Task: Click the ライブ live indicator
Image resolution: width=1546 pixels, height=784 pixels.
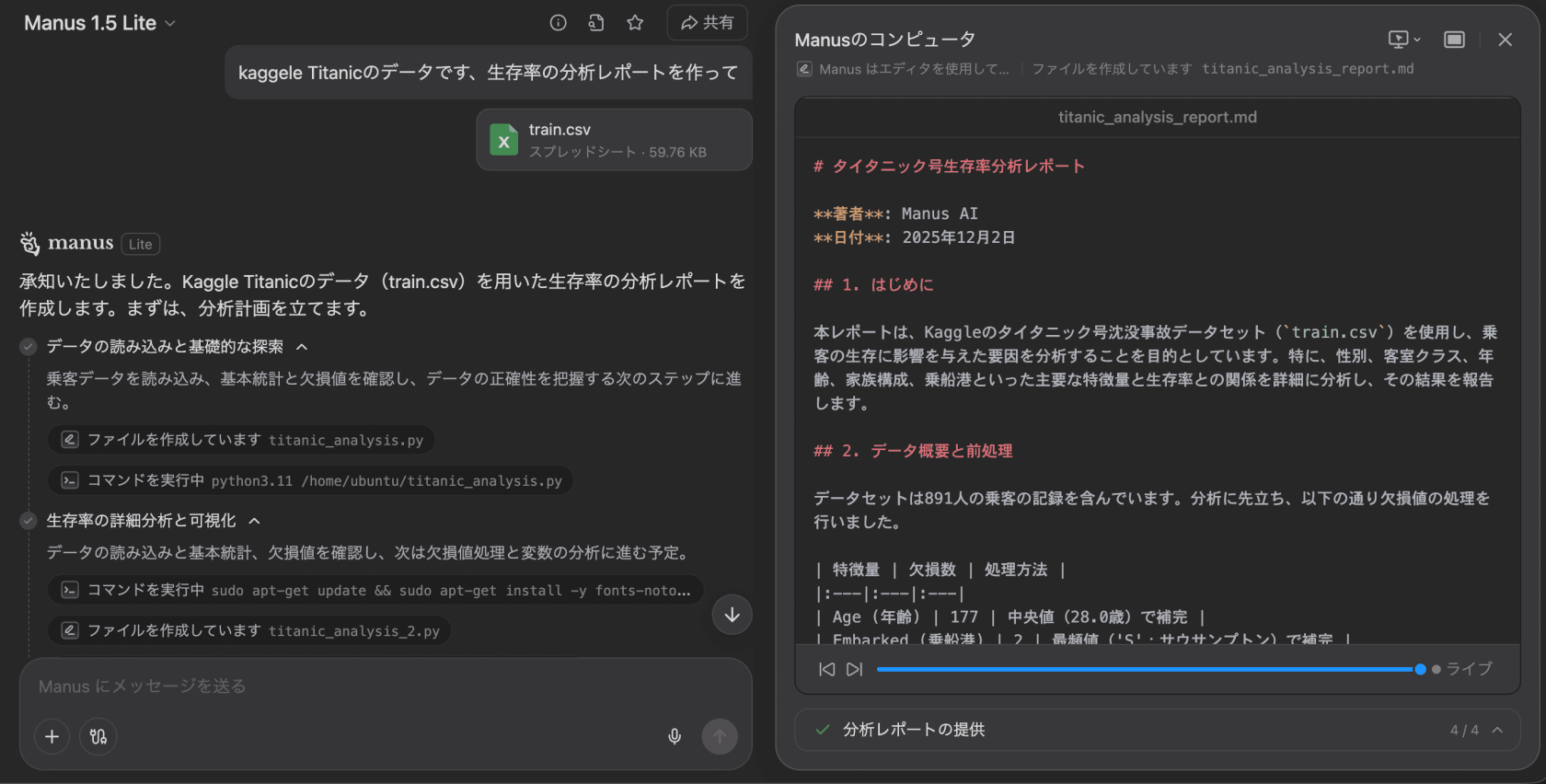Action: pyautogui.click(x=1462, y=669)
